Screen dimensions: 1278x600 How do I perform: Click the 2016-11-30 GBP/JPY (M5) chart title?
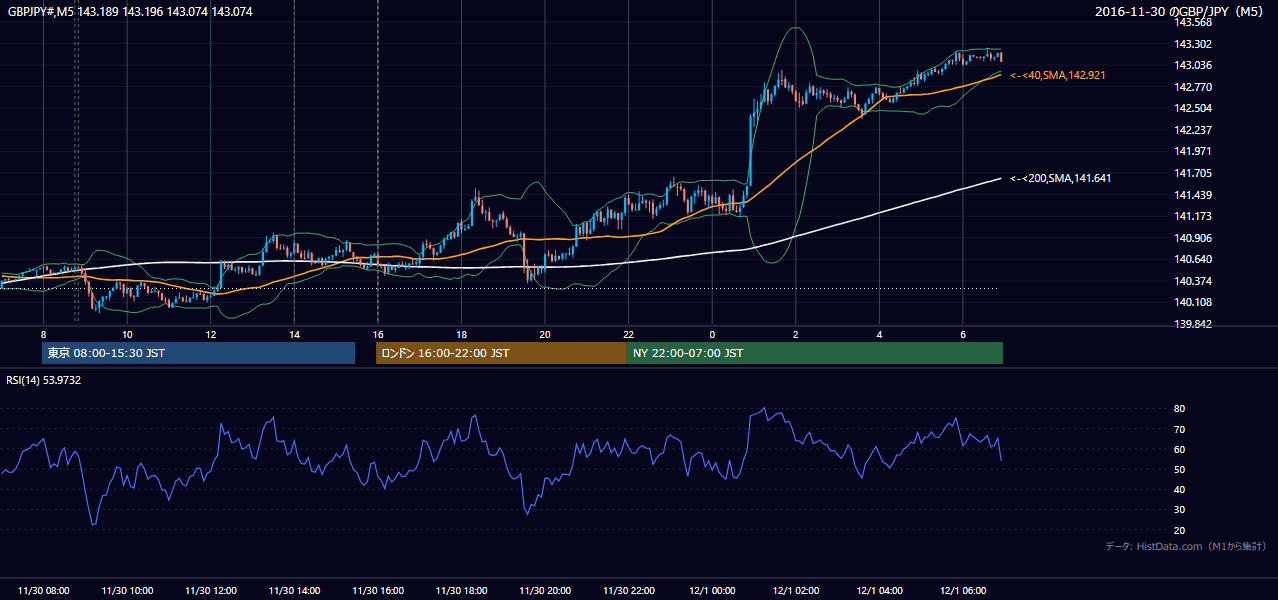click(x=1181, y=12)
